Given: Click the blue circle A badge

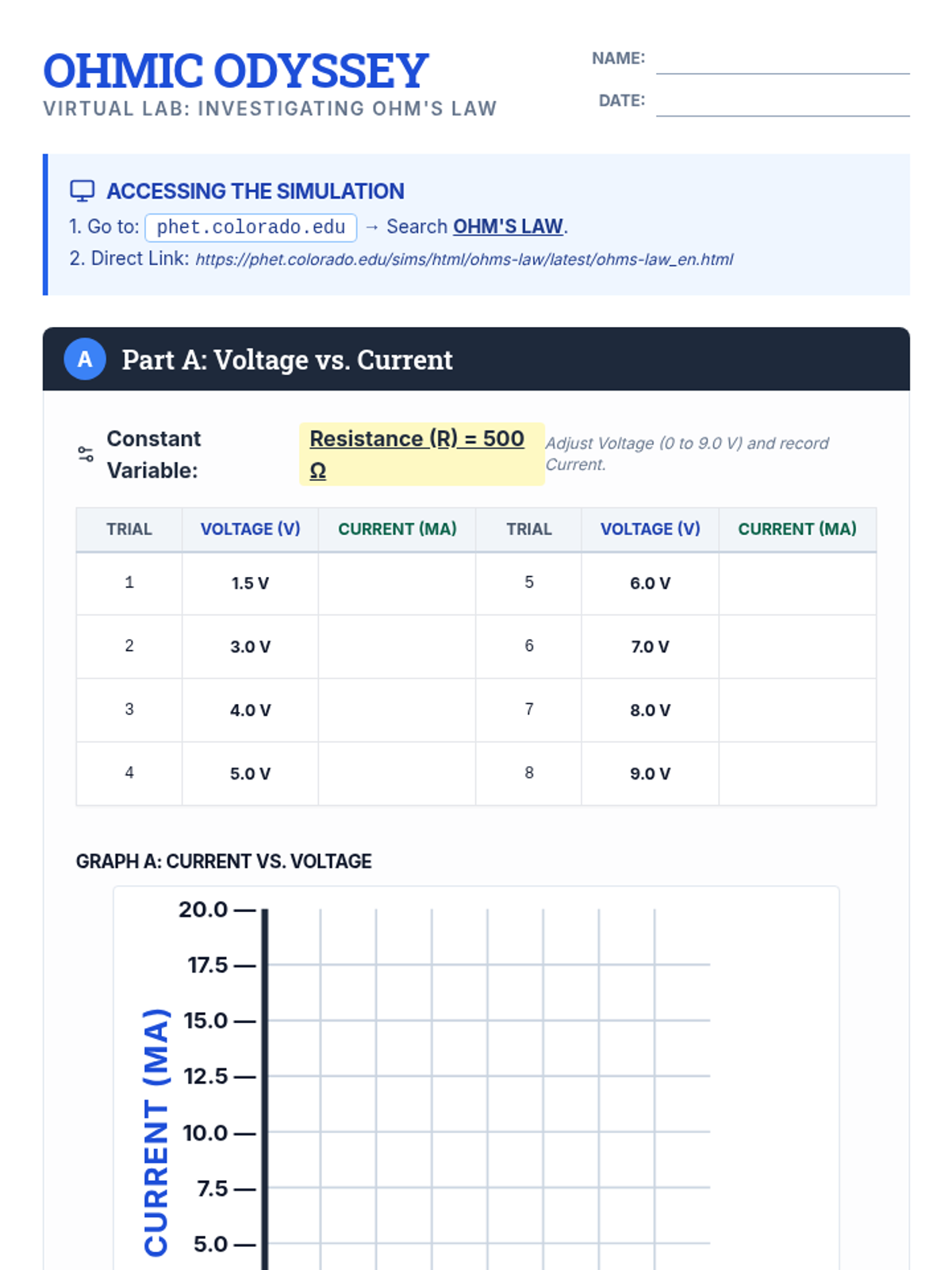Looking at the screenshot, I should click(85, 360).
